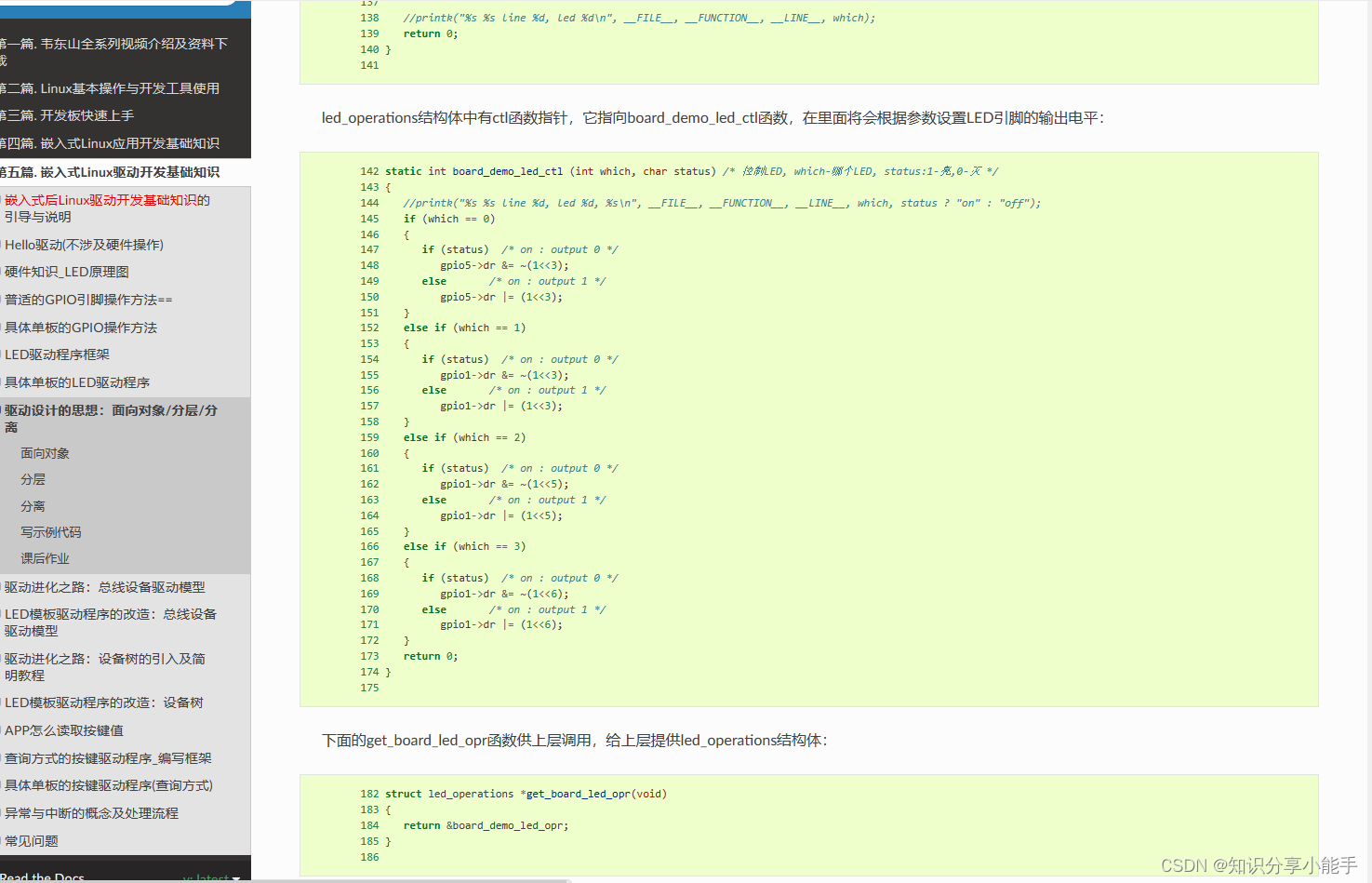Jump to the 分层 subsection
1372x883 pixels.
(33, 479)
